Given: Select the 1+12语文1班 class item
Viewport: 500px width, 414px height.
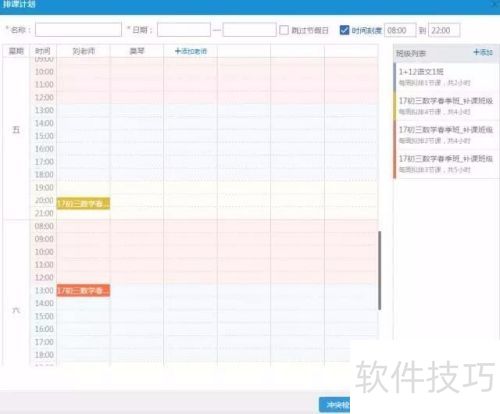Looking at the screenshot, I should (x=447, y=77).
